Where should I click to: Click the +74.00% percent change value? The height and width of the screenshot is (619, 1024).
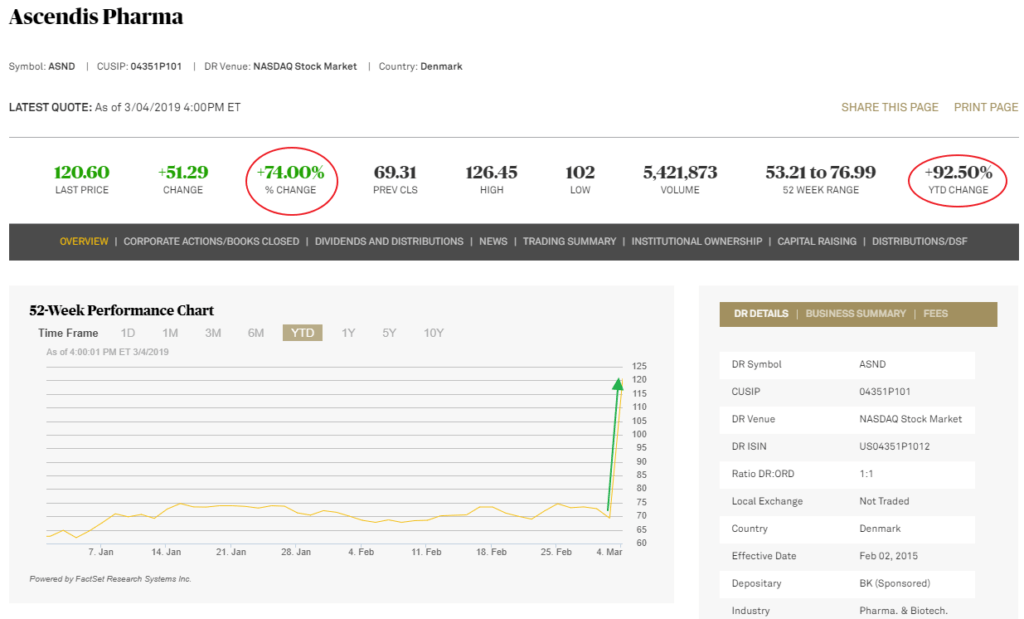click(291, 172)
